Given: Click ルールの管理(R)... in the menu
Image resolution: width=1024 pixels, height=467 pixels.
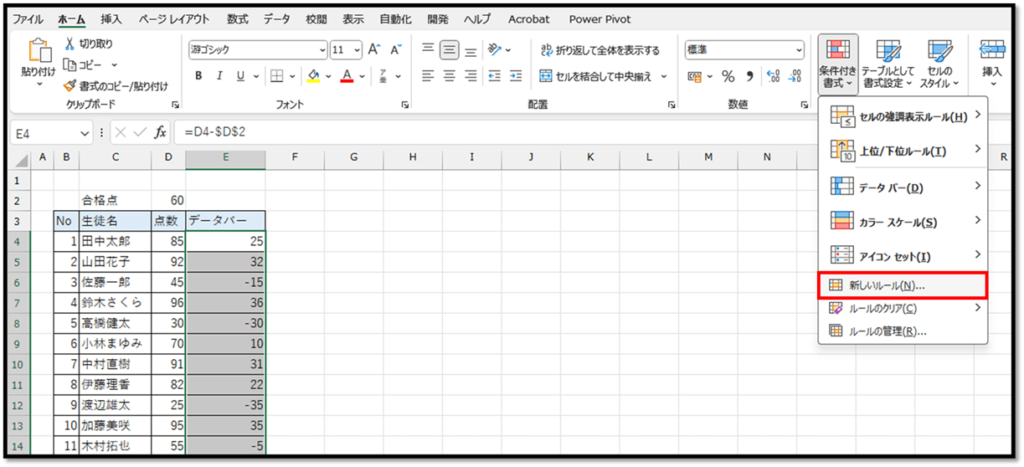Looking at the screenshot, I should click(886, 331).
